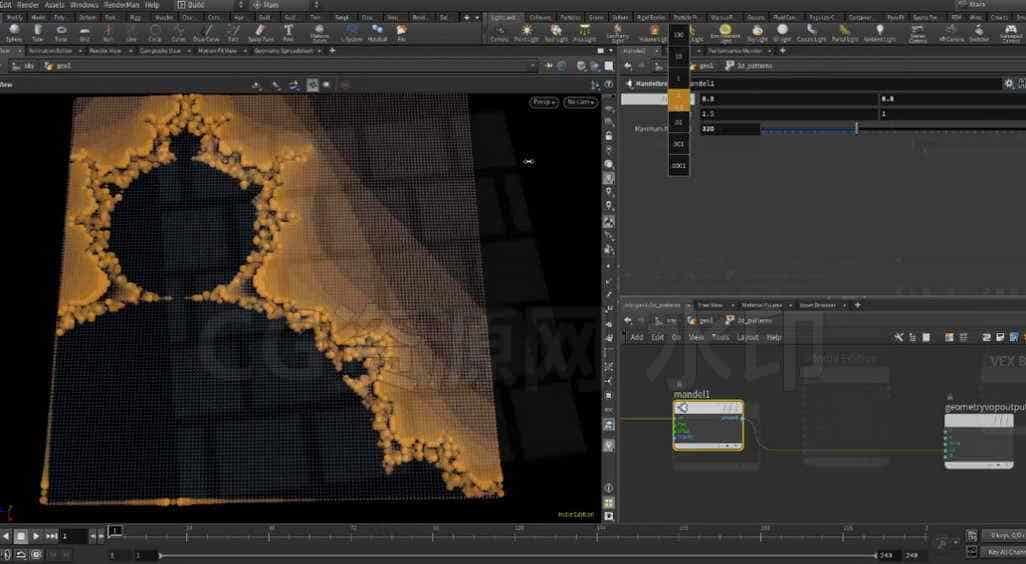Select the Metaball shelf tool
The image size is (1026, 564).
pos(378,33)
